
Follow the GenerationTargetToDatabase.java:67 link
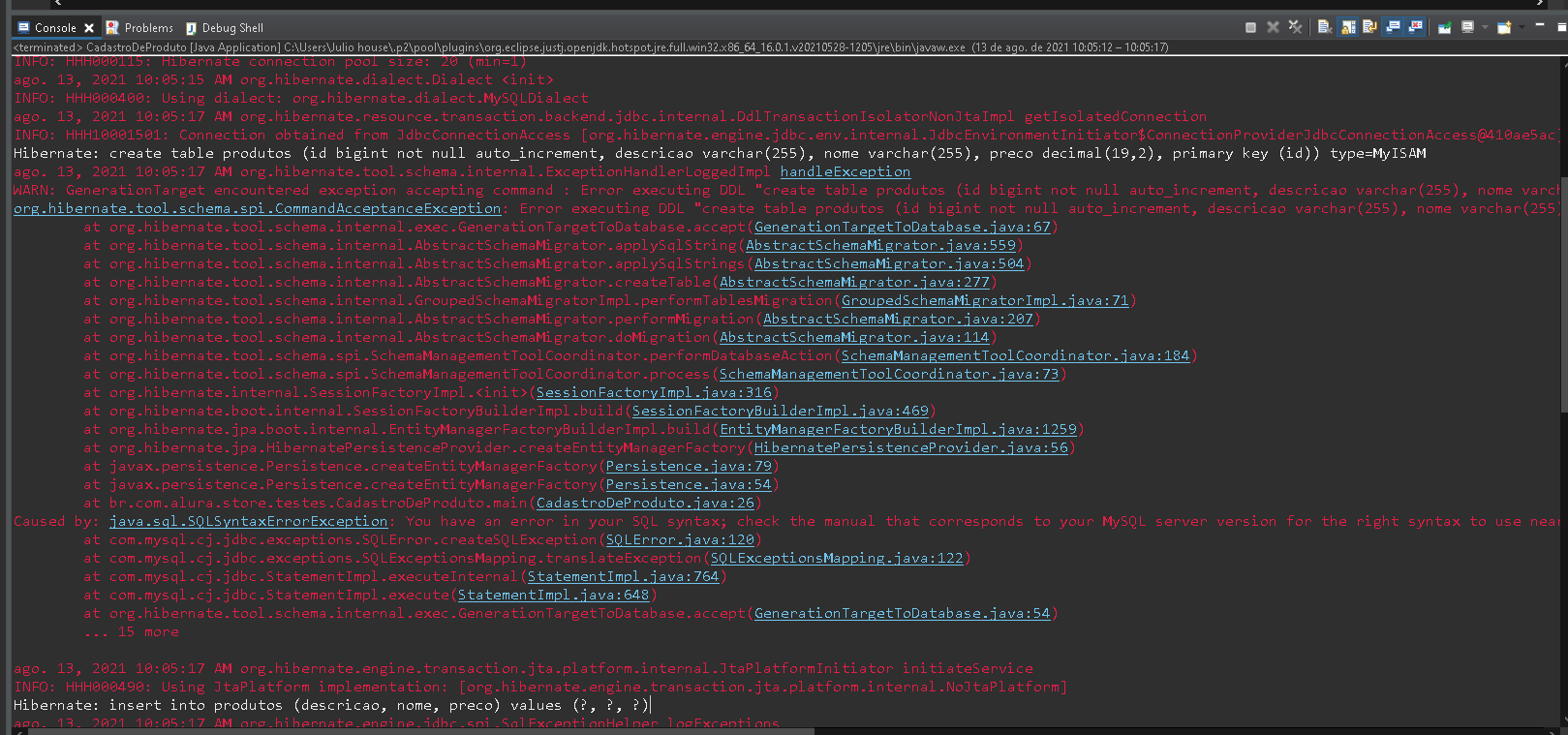pos(903,227)
